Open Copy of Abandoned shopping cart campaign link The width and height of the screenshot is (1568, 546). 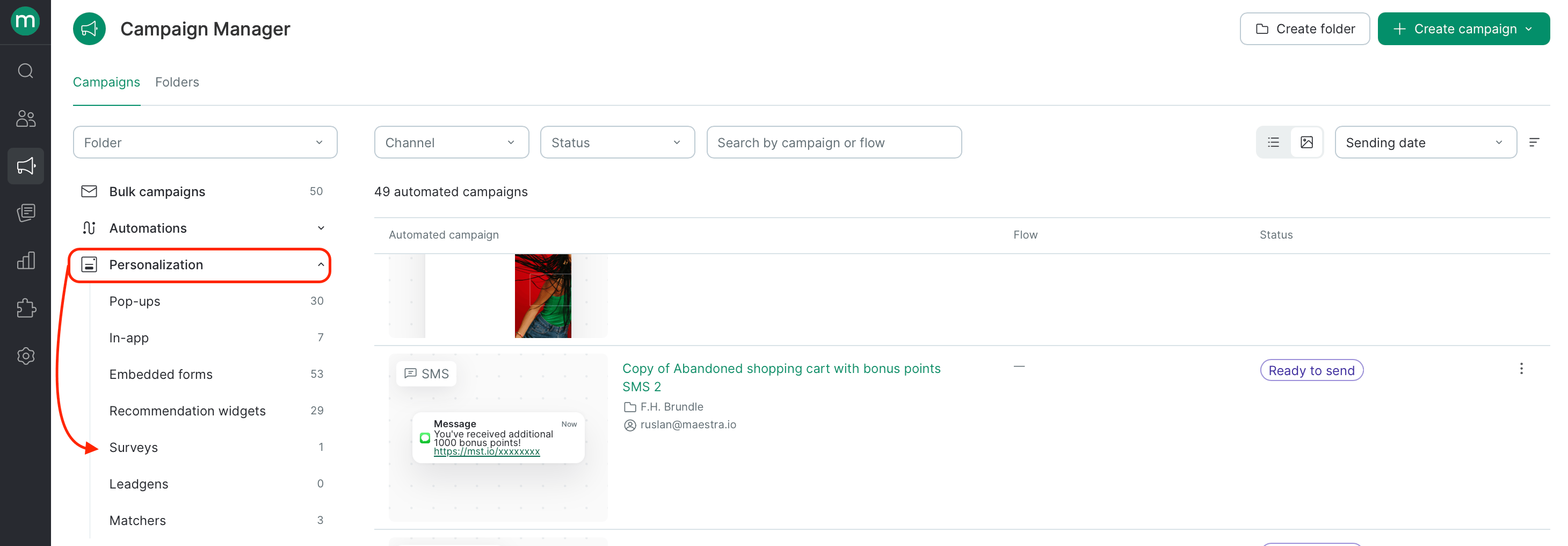point(781,377)
